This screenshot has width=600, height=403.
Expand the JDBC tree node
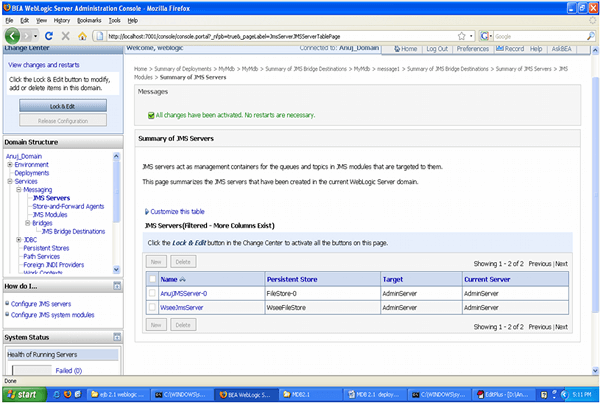19,240
